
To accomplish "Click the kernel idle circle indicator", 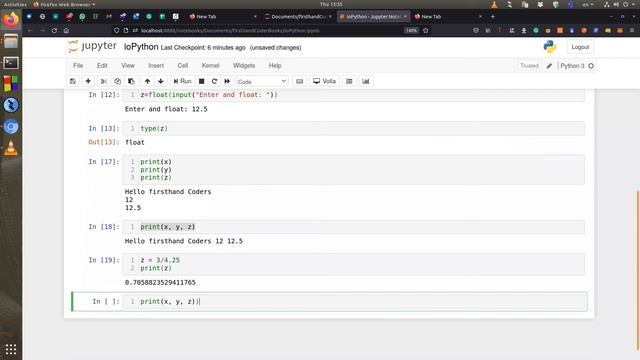I will [591, 66].
